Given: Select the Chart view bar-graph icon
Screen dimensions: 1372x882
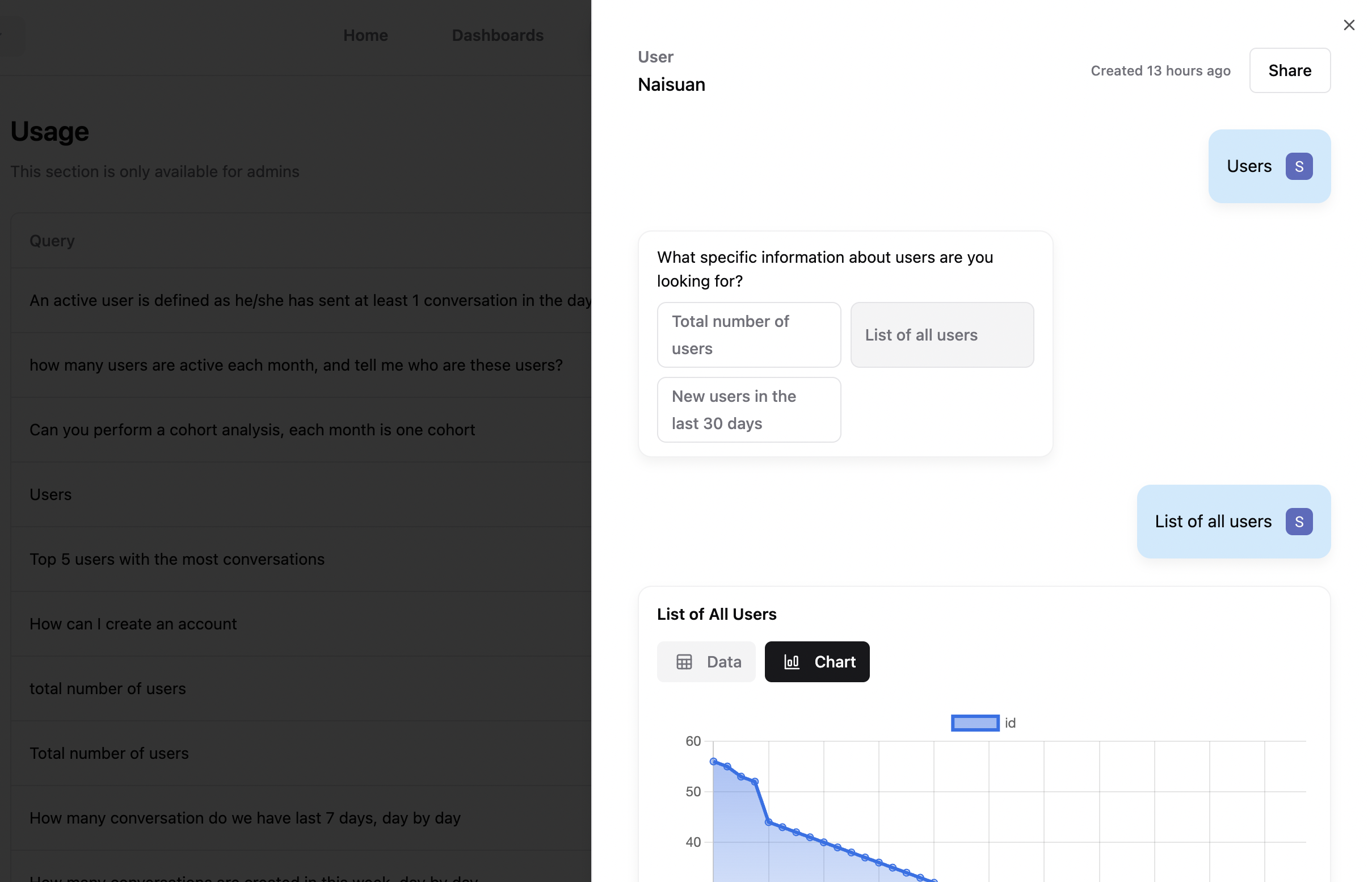Looking at the screenshot, I should coord(792,662).
